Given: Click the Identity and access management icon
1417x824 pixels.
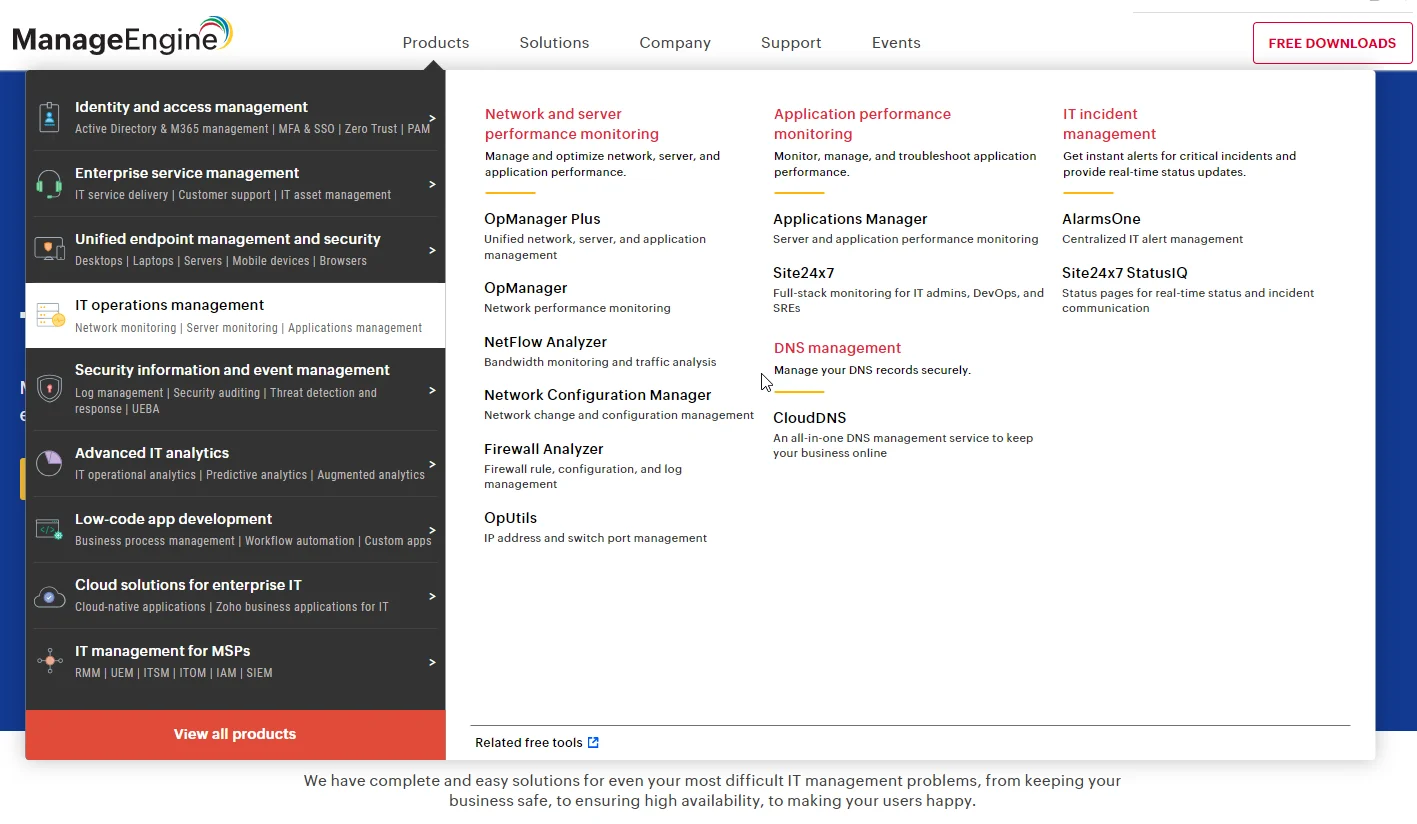Looking at the screenshot, I should [x=49, y=117].
